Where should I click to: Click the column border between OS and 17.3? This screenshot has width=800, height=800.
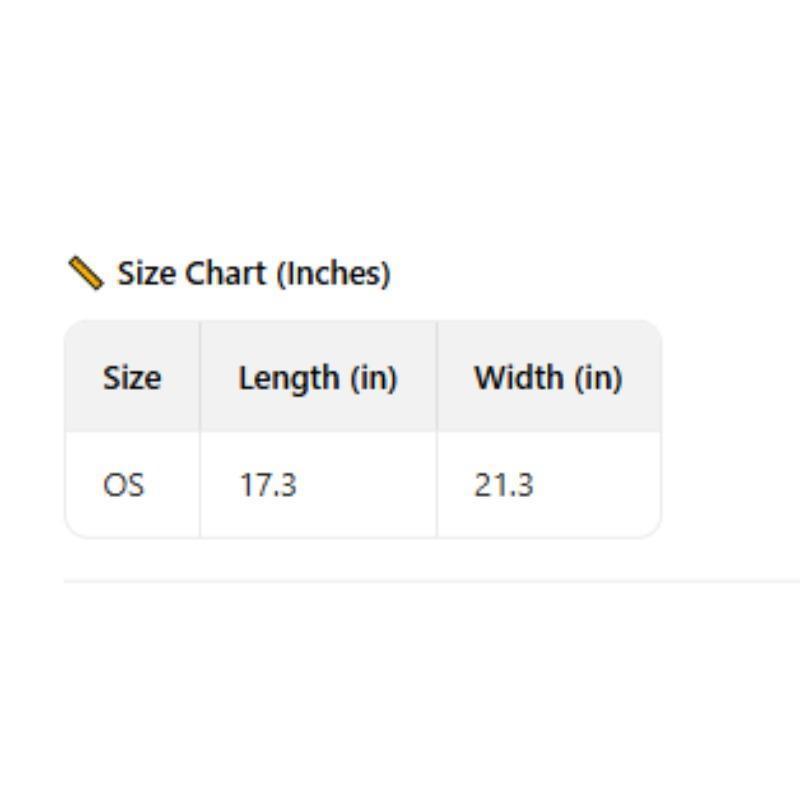pos(200,486)
